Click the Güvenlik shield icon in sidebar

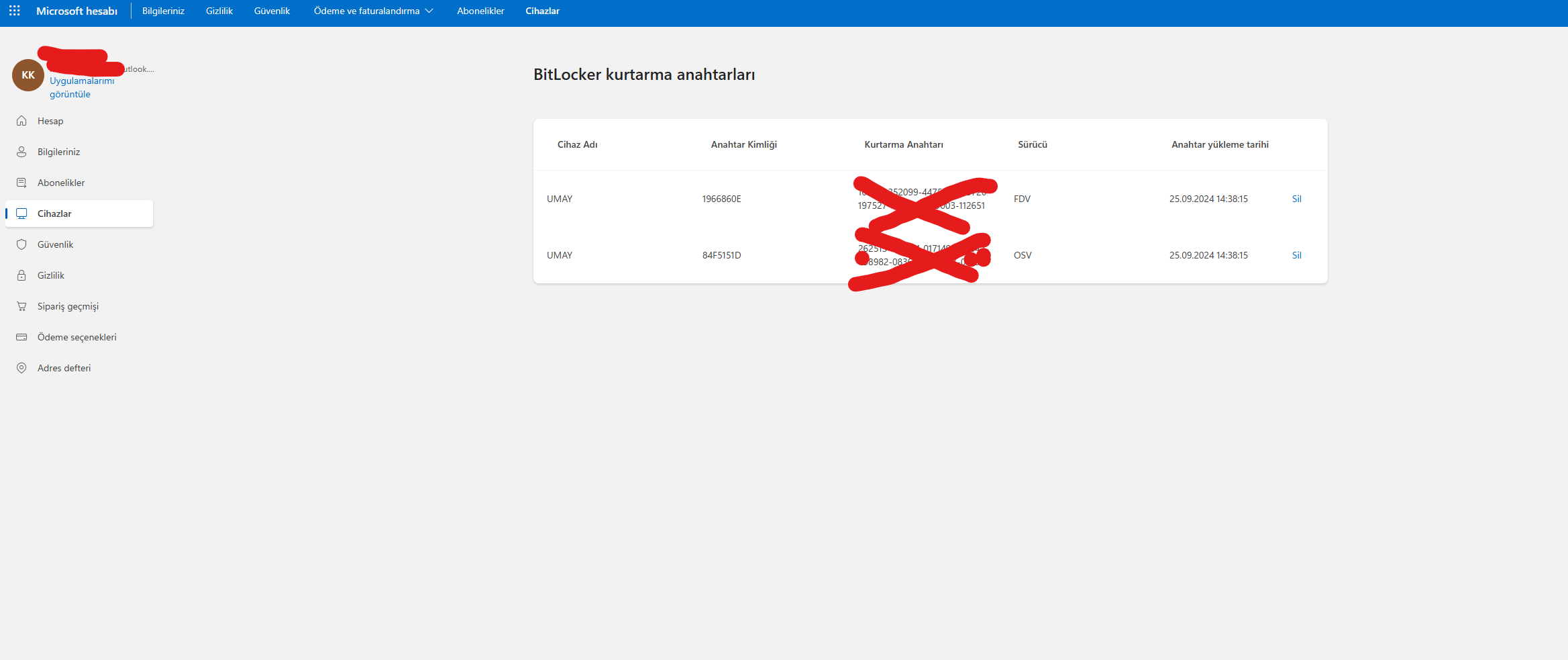(21, 244)
